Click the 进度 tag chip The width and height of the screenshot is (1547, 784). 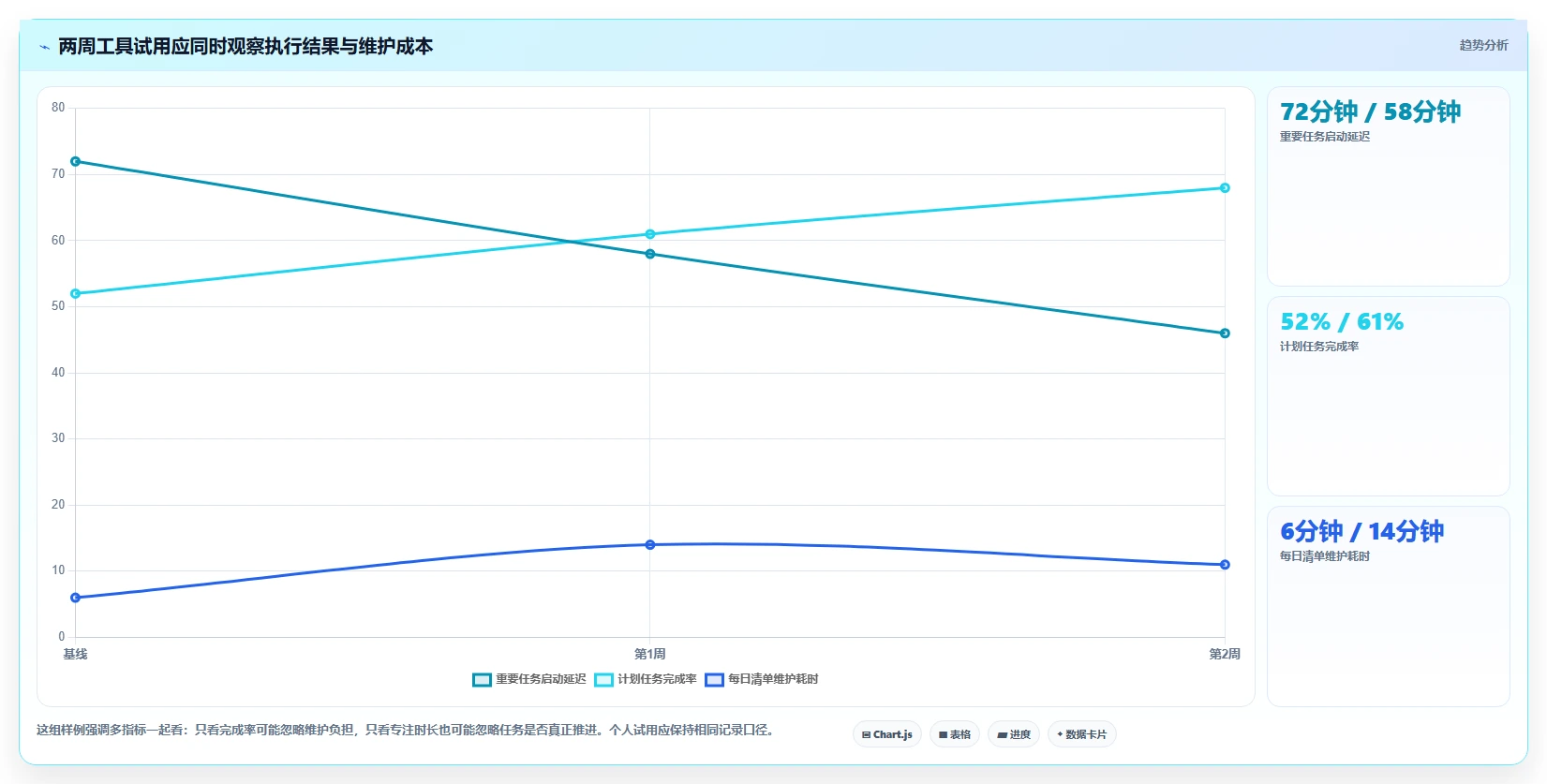pos(1014,734)
